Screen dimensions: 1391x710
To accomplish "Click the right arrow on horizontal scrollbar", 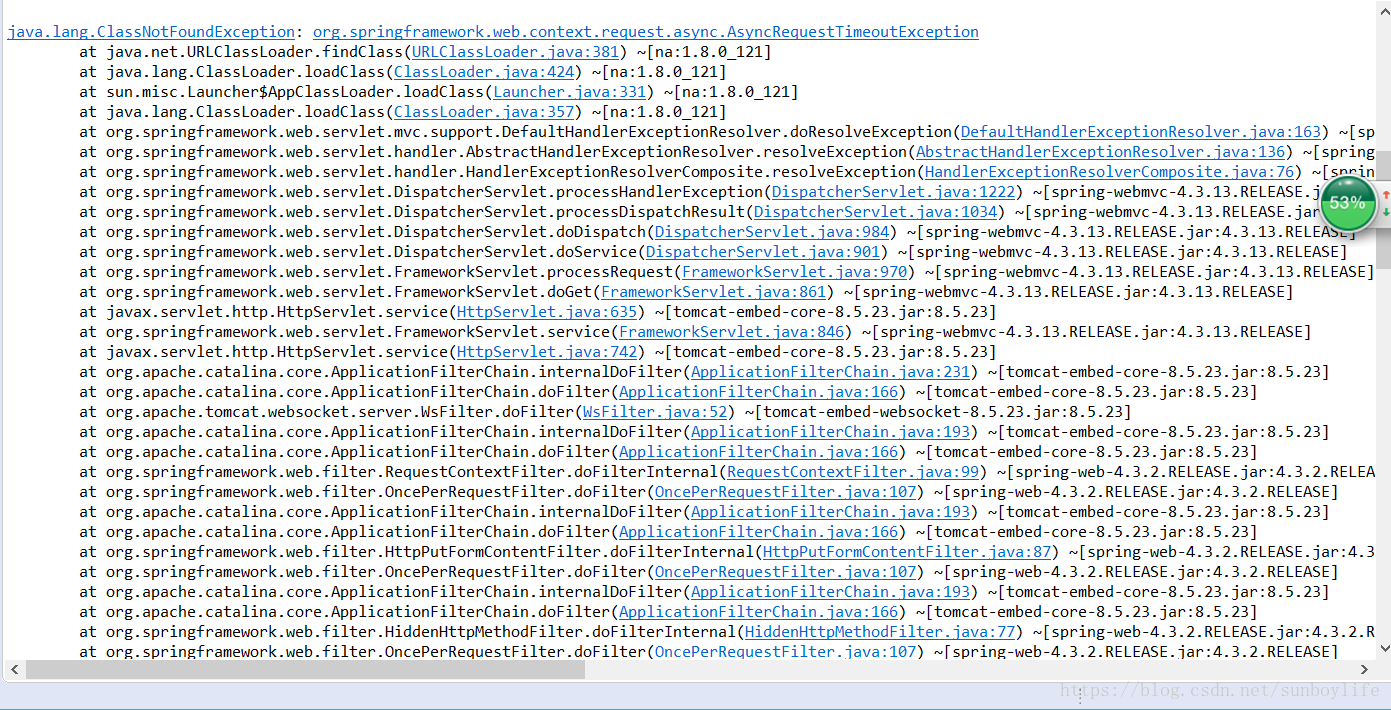I will pyautogui.click(x=1363, y=668).
